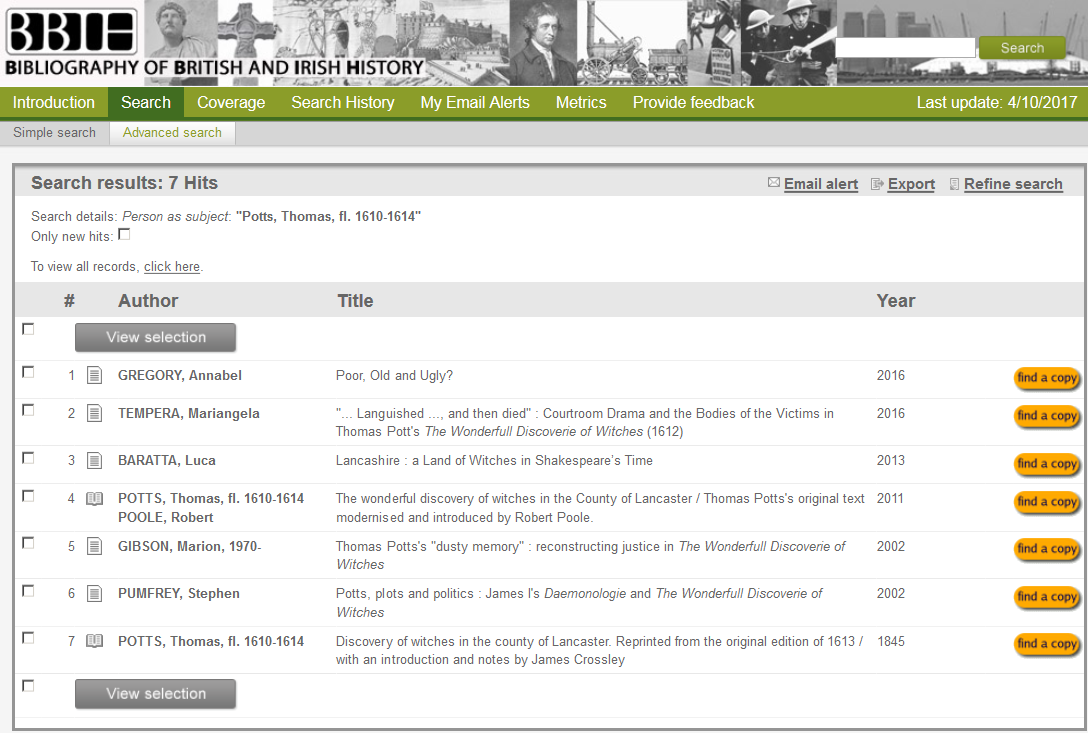Click the BBIH logo in header

coord(71,33)
